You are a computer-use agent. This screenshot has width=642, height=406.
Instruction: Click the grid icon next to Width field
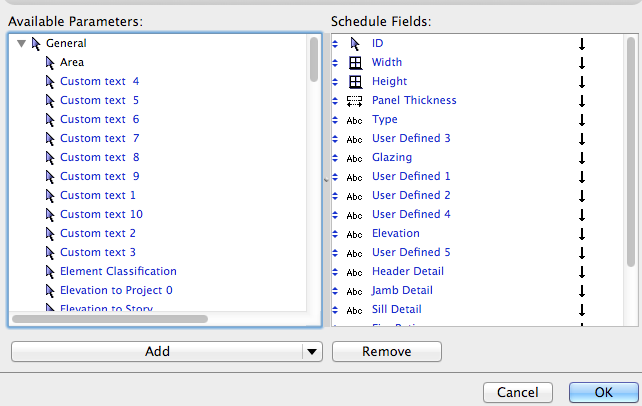355,62
